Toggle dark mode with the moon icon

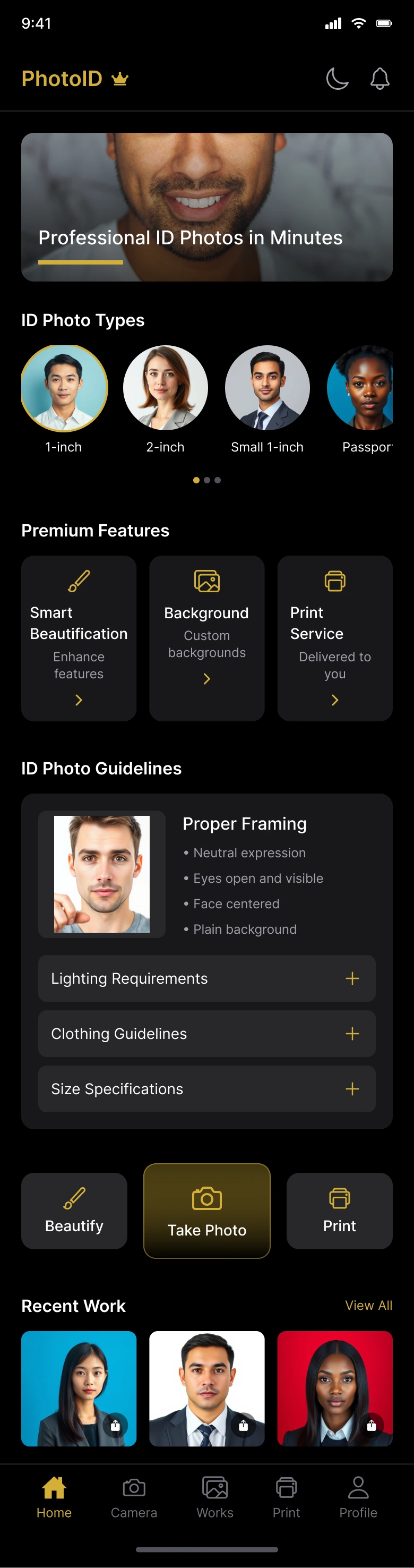(x=338, y=79)
